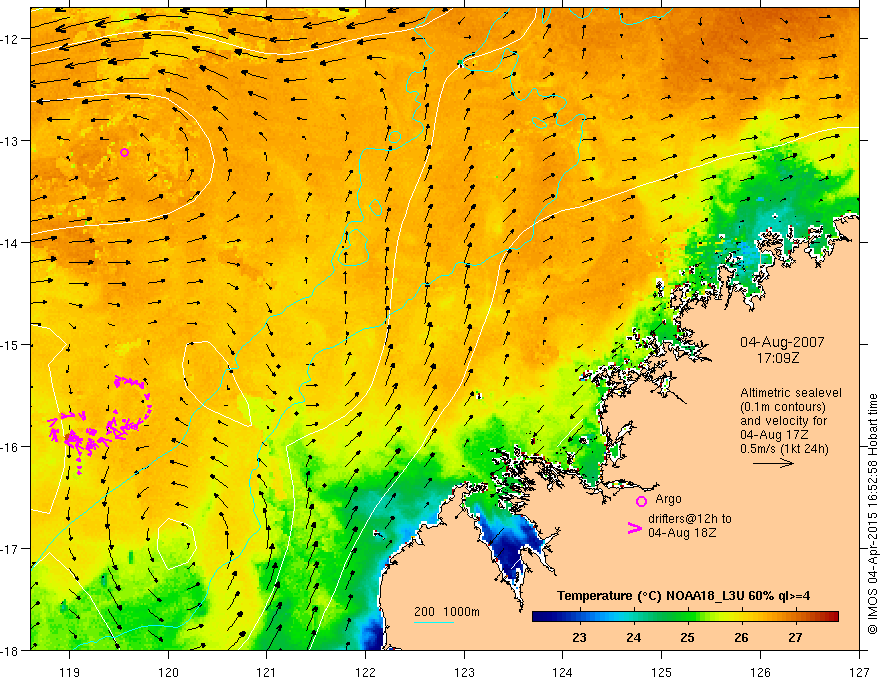Click the magenta drifter arrowhead legend symbol
This screenshot has width=880, height=680.
click(635, 528)
